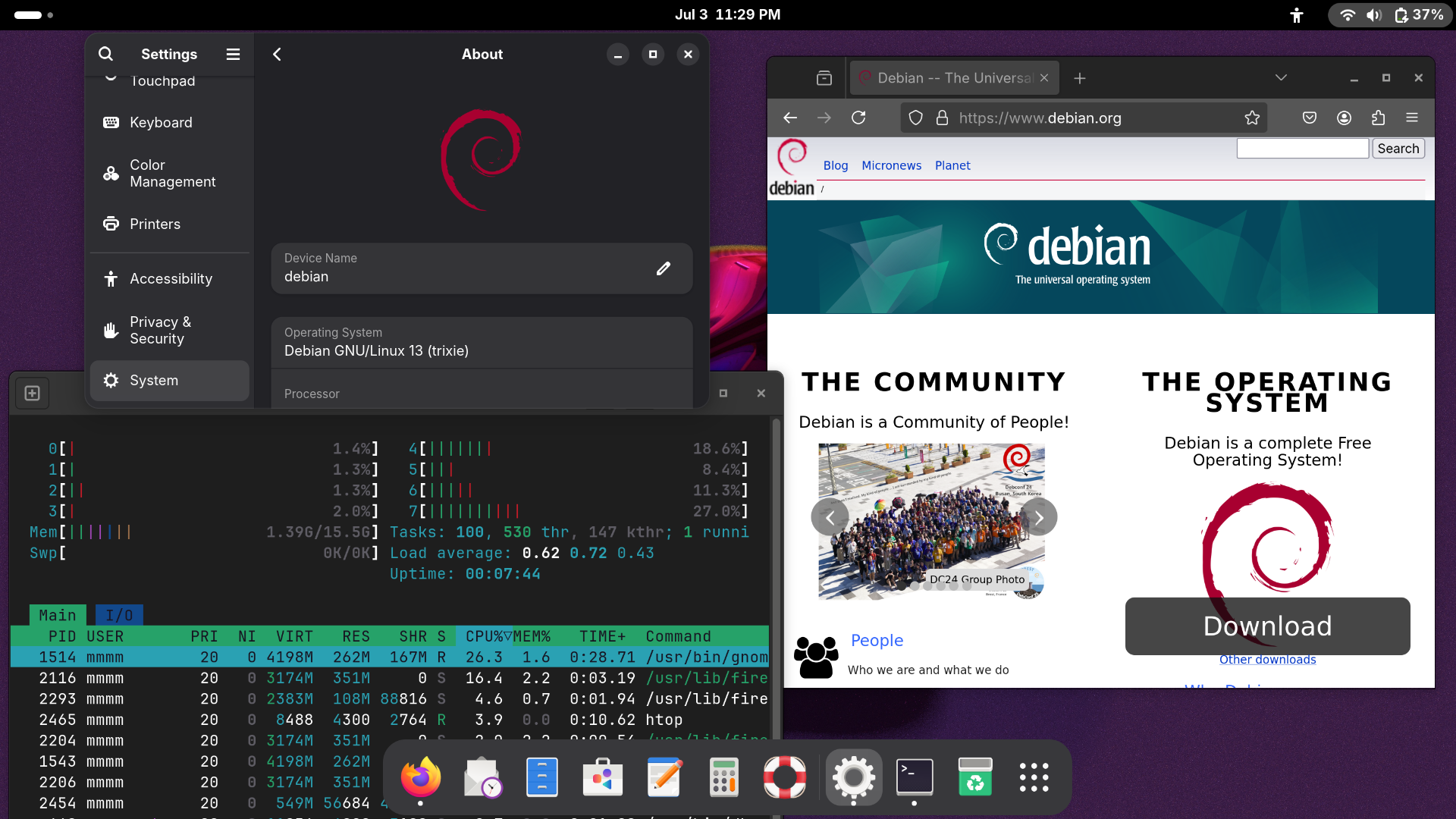Open clock calendar in top bar

click(727, 14)
